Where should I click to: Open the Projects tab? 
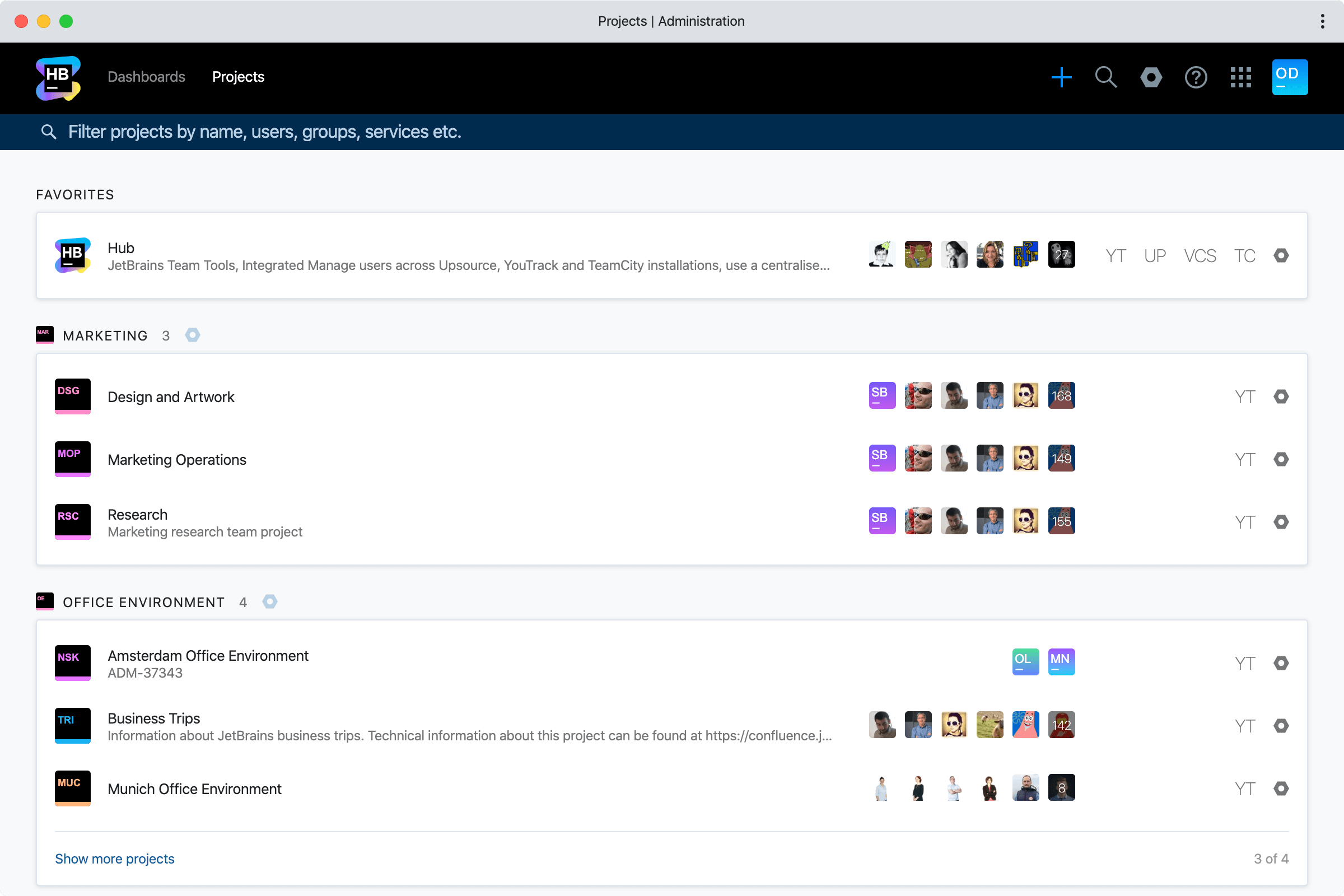coord(239,77)
